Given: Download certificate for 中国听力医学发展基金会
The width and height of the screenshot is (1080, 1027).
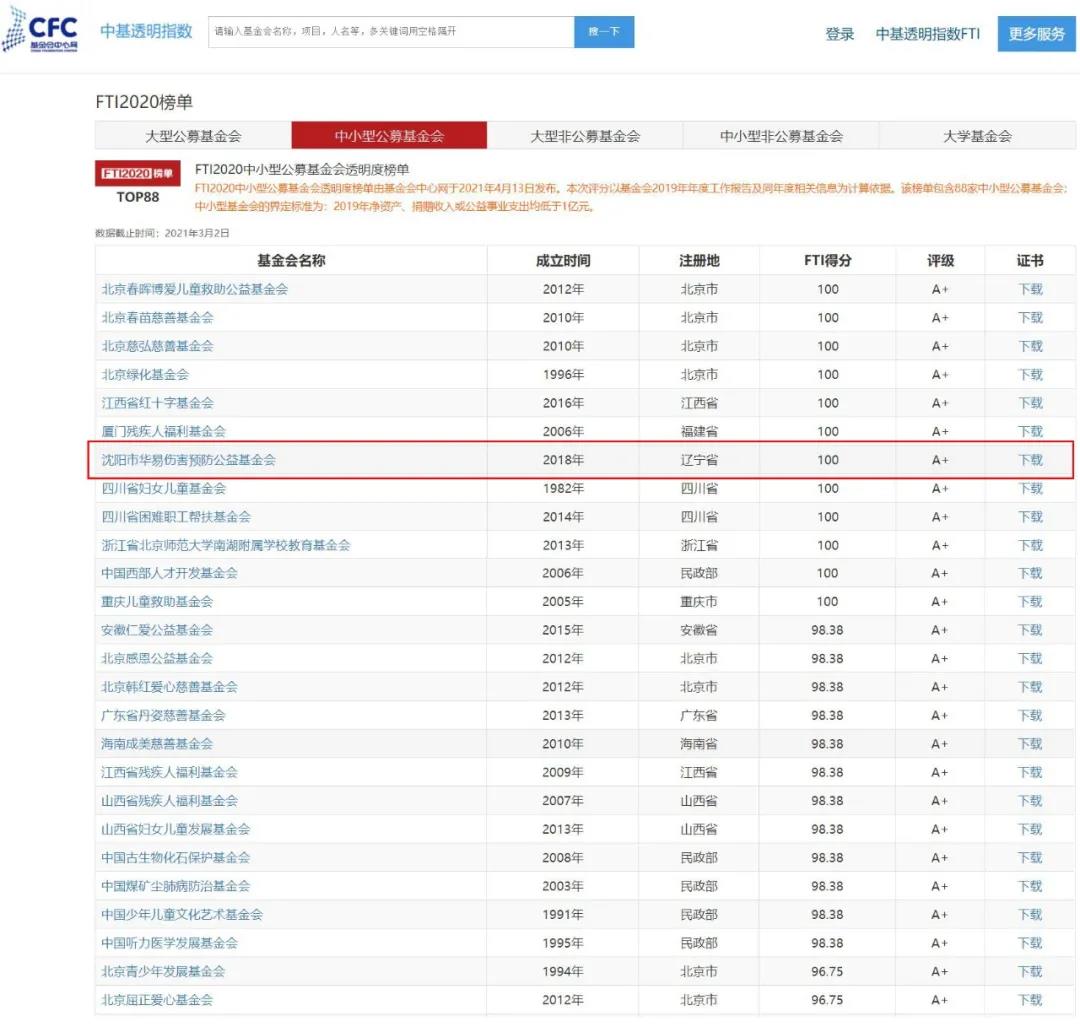Looking at the screenshot, I should (x=1030, y=943).
